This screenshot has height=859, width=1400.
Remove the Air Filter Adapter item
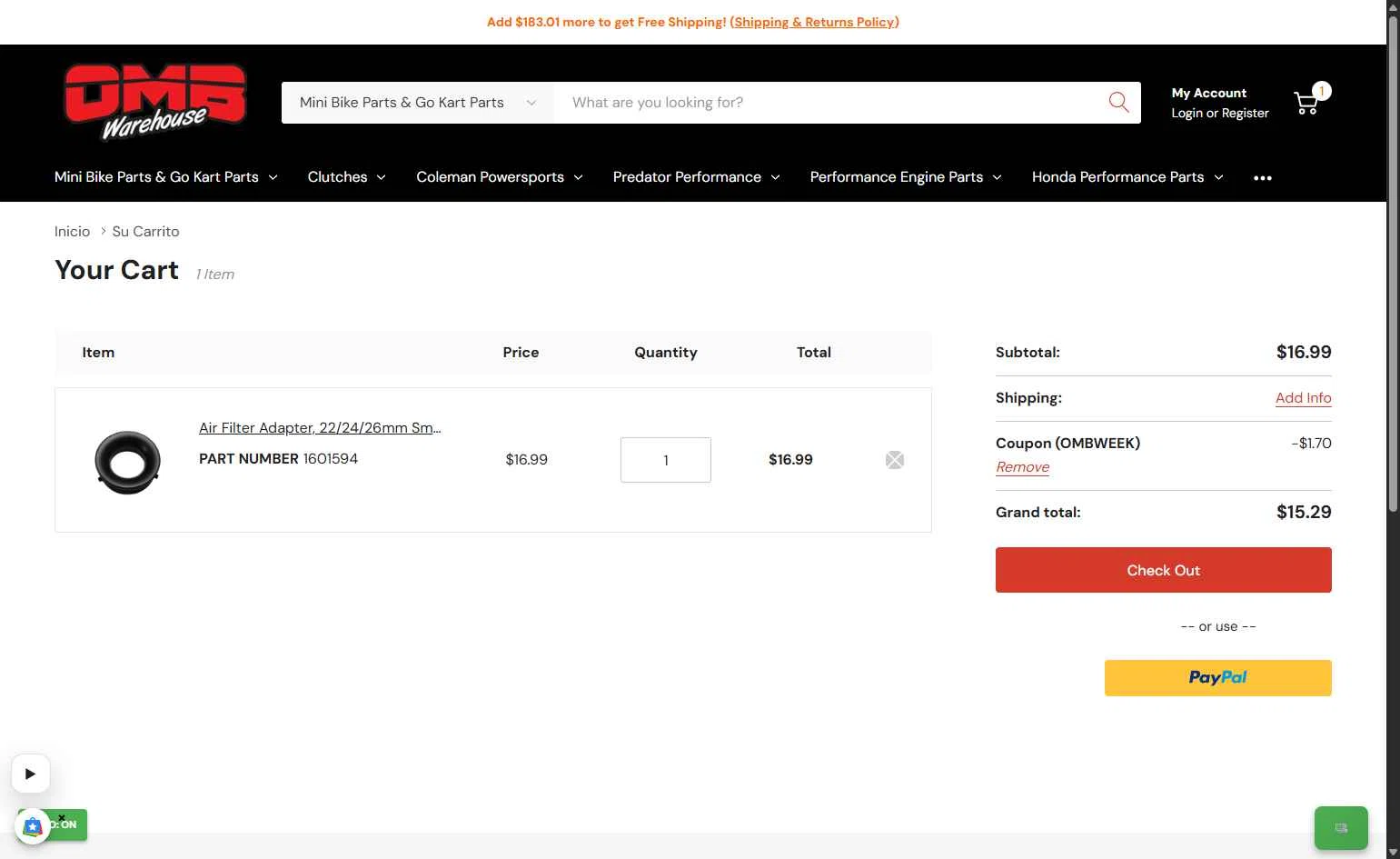click(895, 460)
